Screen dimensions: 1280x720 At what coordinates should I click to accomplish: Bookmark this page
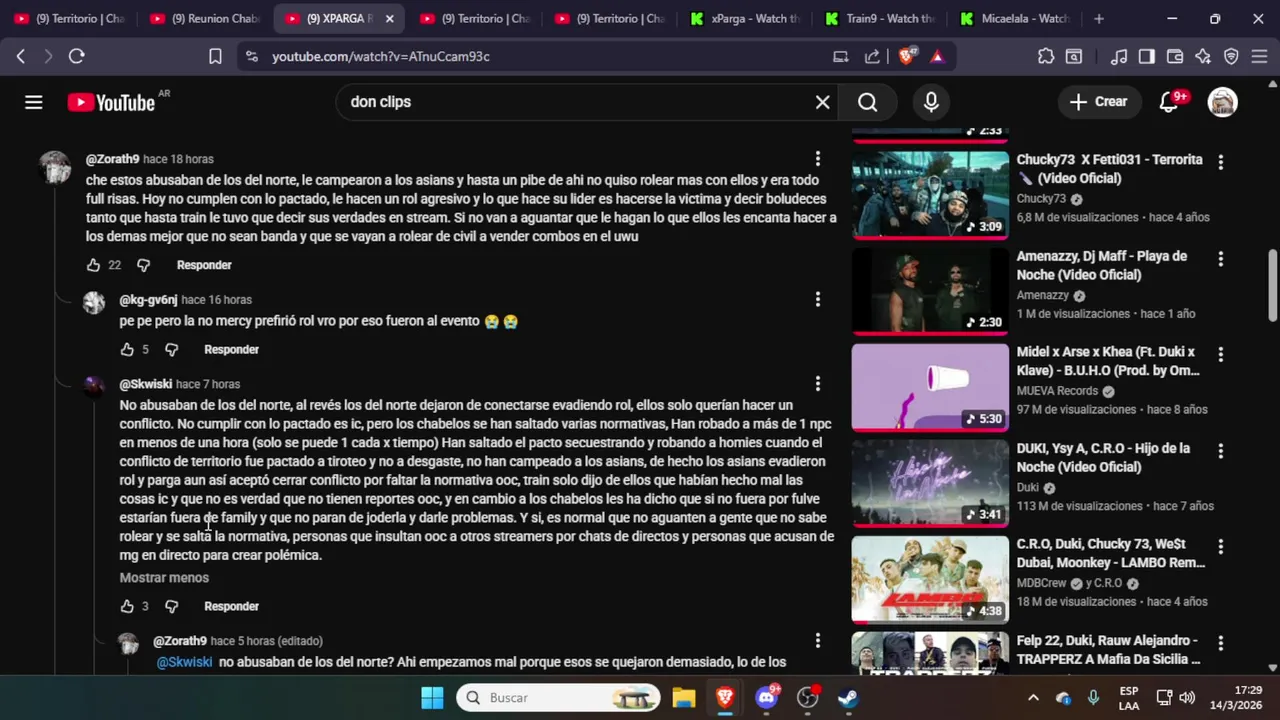click(215, 57)
